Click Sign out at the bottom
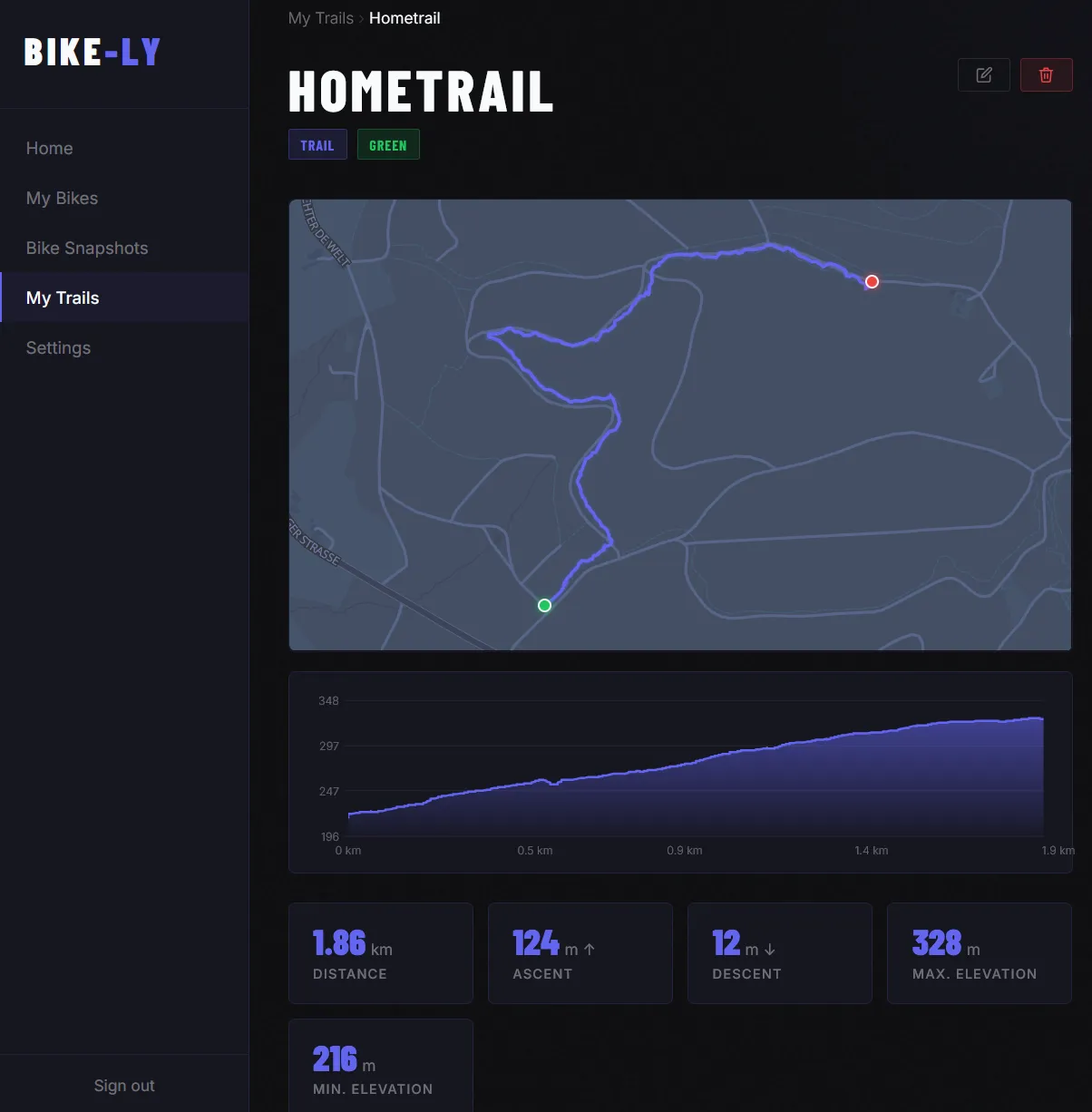This screenshot has height=1112, width=1092. coord(124,1085)
